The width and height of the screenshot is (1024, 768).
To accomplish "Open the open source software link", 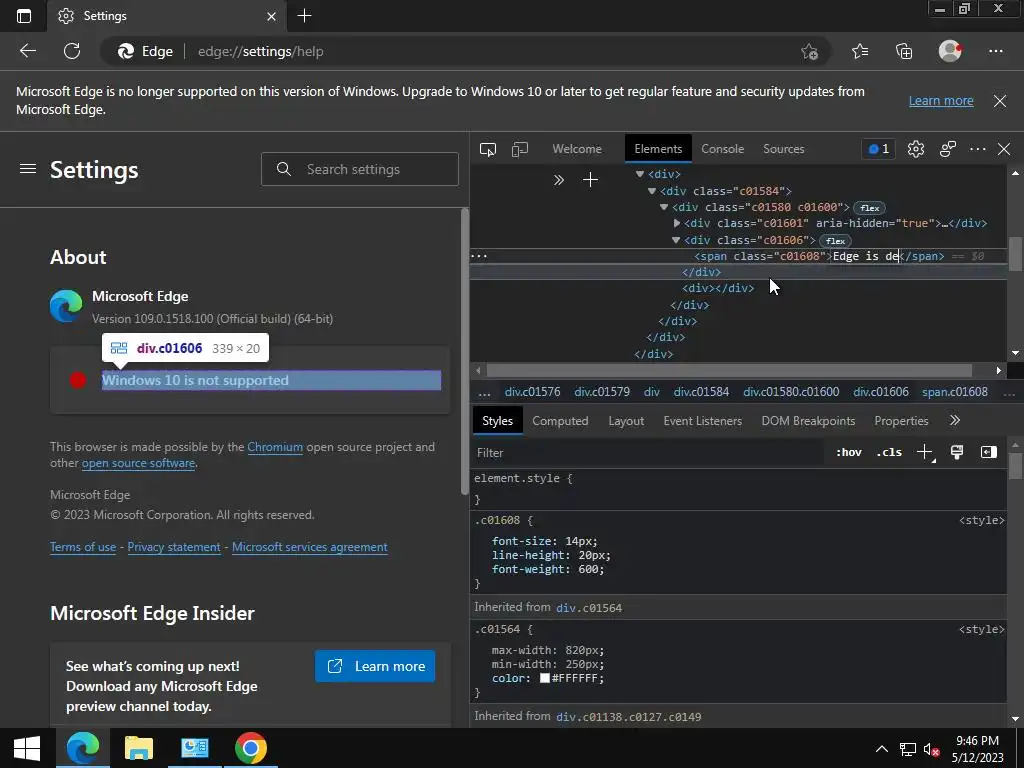I will point(138,463).
